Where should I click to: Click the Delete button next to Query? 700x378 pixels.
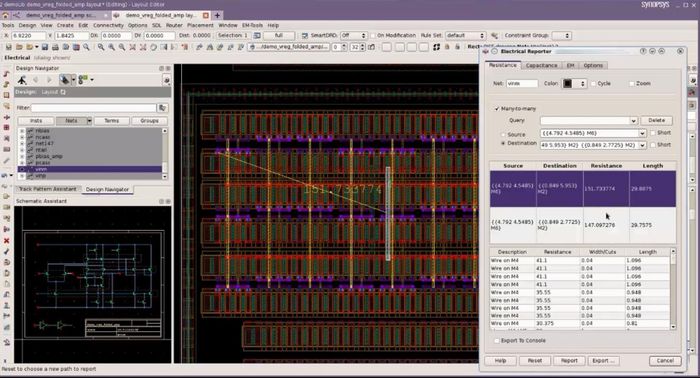[x=656, y=120]
